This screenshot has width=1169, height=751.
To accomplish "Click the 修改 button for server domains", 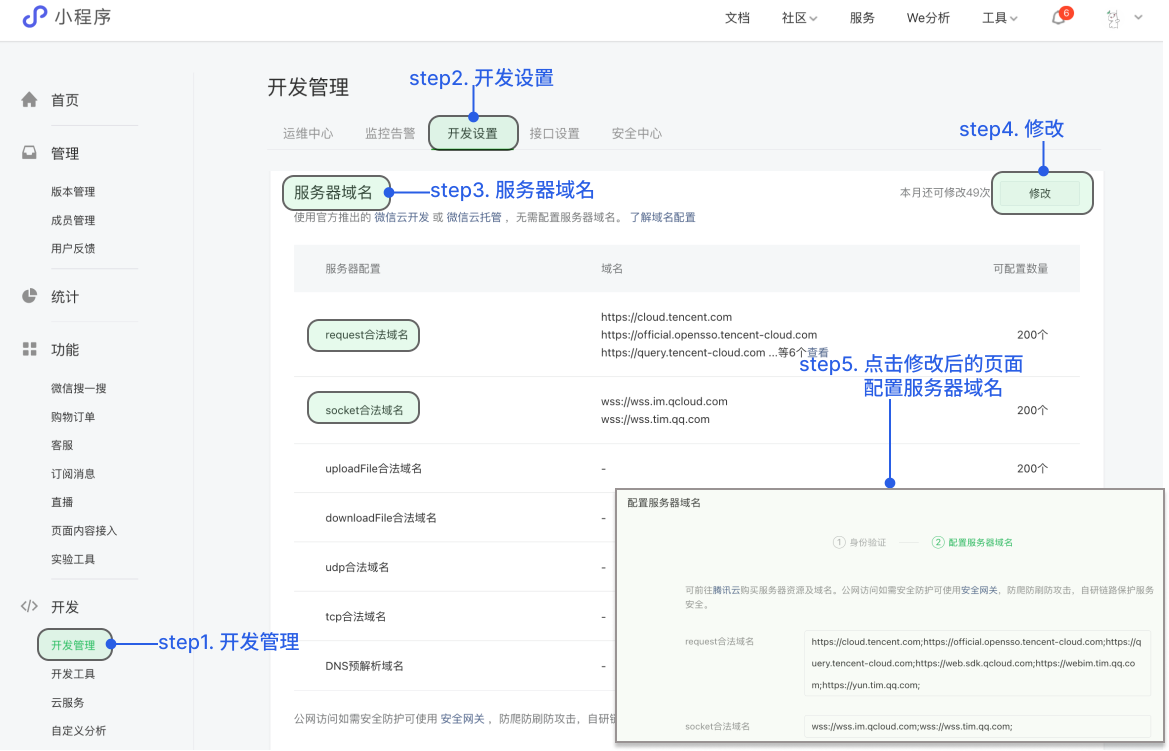I will [1040, 193].
